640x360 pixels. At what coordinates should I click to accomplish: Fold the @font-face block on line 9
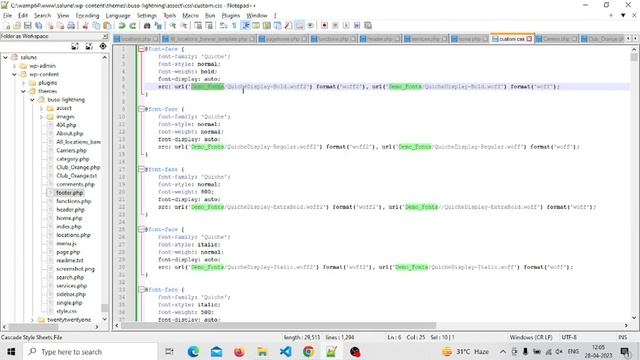click(x=141, y=109)
